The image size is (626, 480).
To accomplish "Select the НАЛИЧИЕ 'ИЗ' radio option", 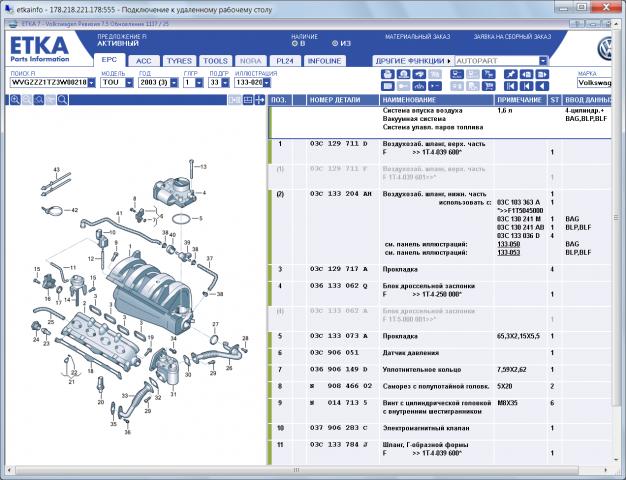I will point(335,44).
